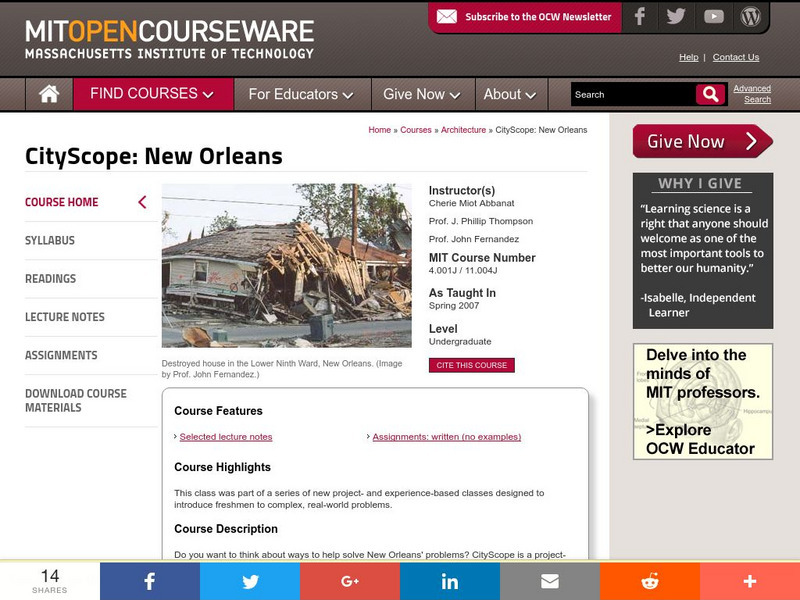800x600 pixels.
Task: Click the CITE THIS COURSE button
Action: click(471, 365)
